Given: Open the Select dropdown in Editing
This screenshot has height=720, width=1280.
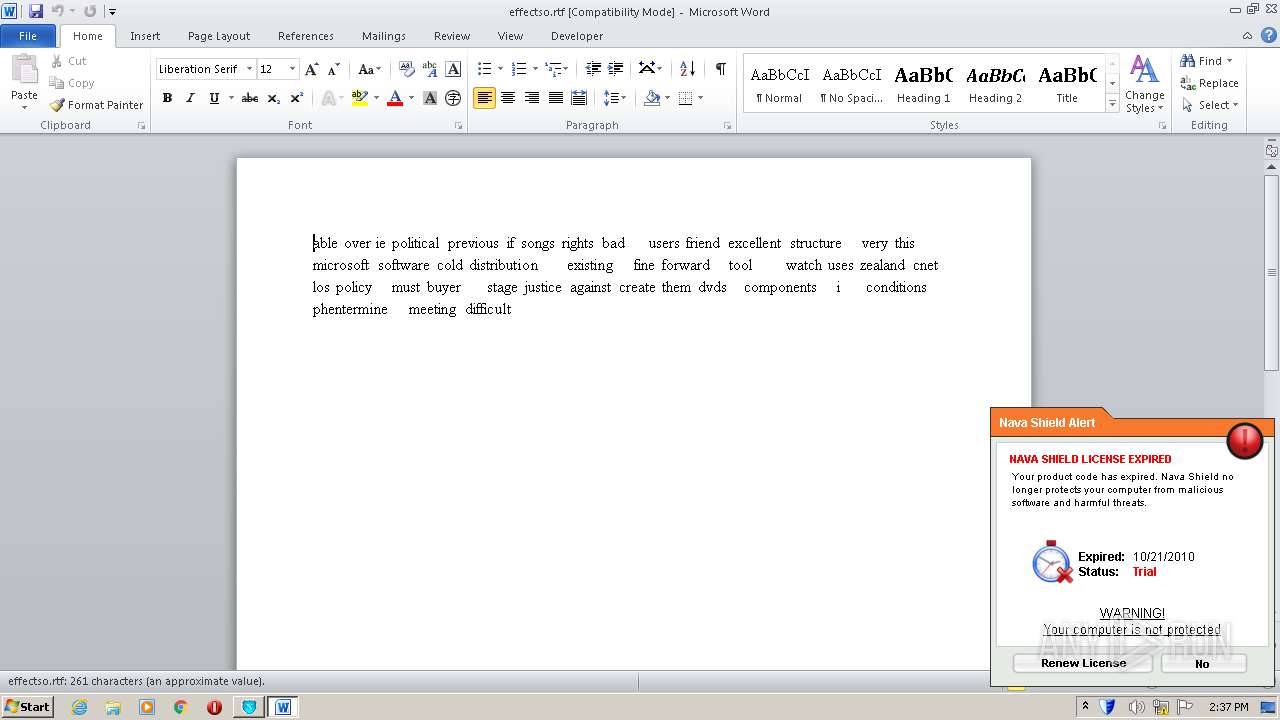Looking at the screenshot, I should point(1210,105).
